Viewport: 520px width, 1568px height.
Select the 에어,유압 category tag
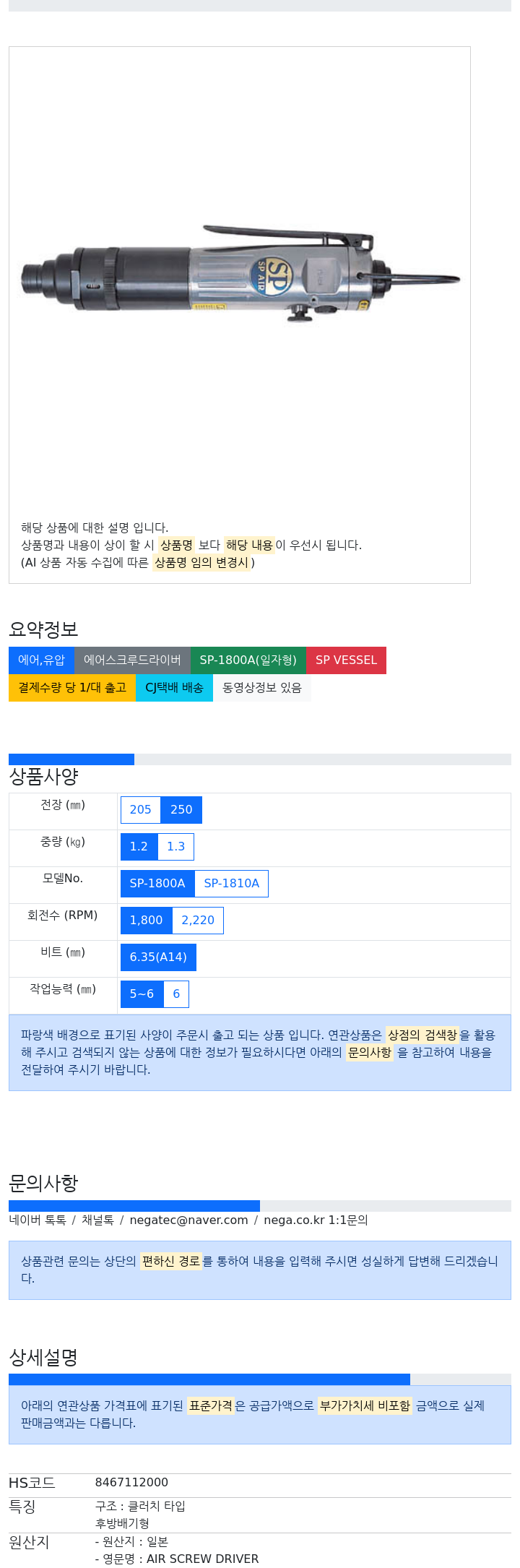point(41,660)
